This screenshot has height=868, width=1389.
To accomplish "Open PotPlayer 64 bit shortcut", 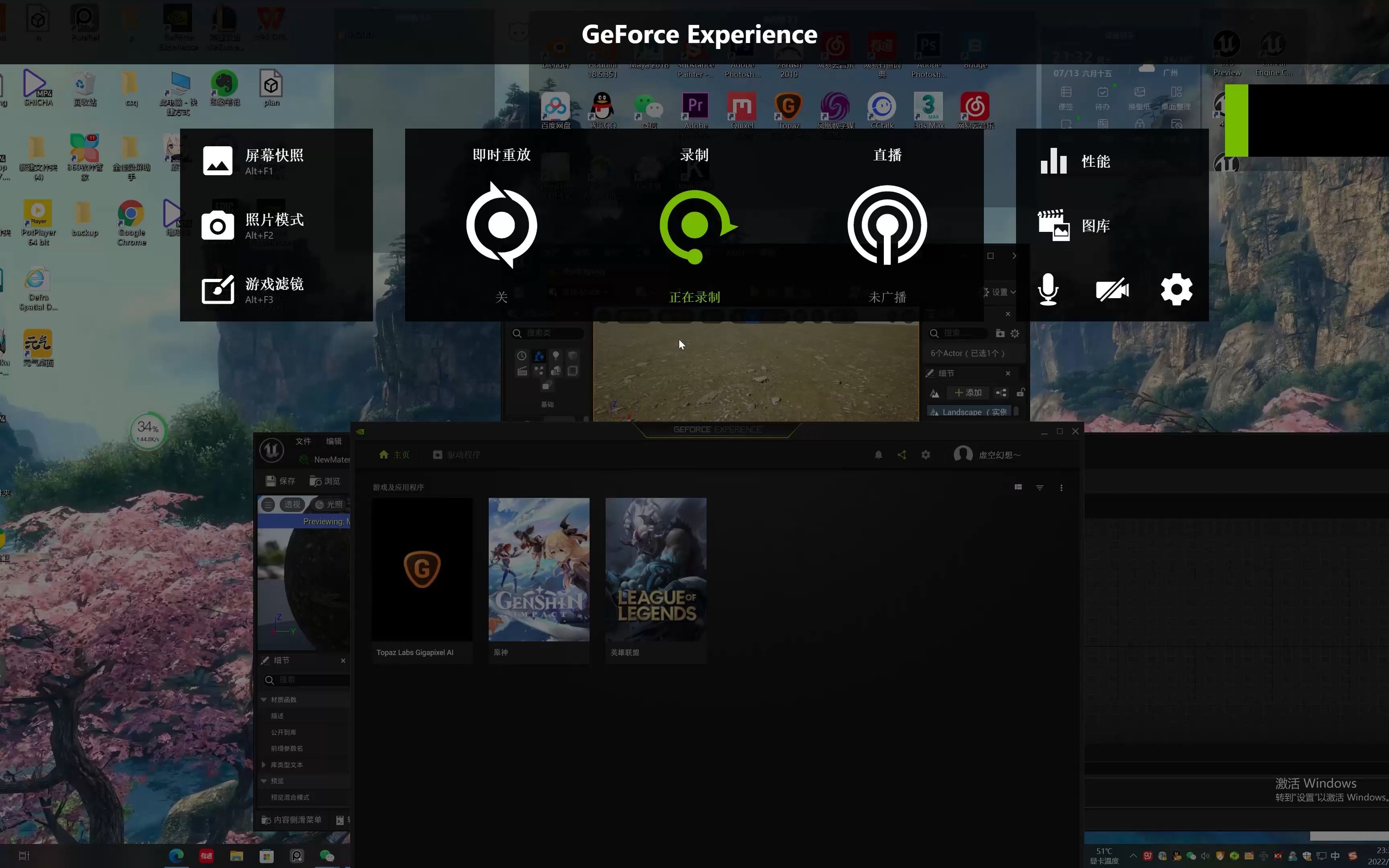I will (39, 223).
